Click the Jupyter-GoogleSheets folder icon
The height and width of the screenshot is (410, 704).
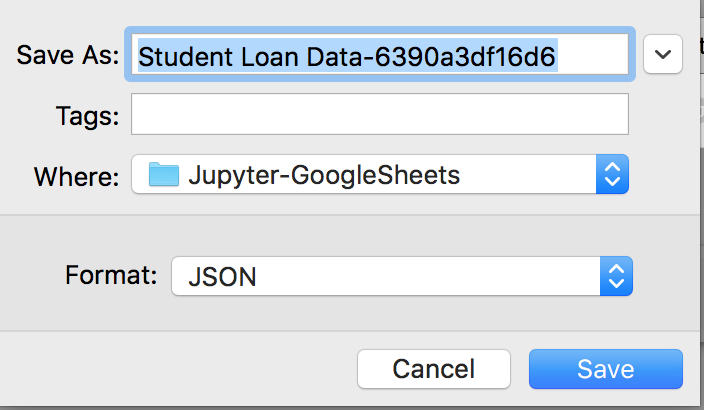click(x=164, y=174)
